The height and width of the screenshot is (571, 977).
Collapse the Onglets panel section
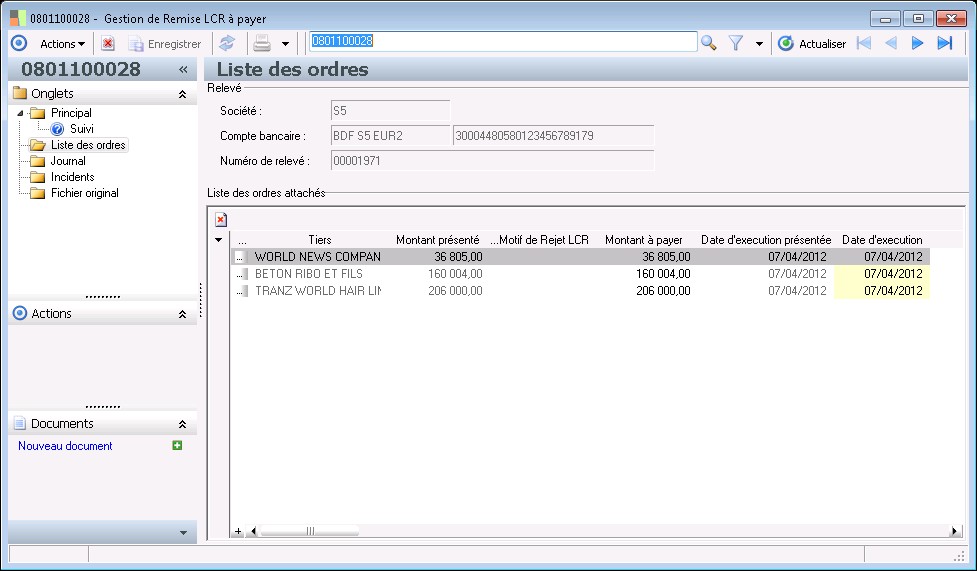(x=182, y=94)
